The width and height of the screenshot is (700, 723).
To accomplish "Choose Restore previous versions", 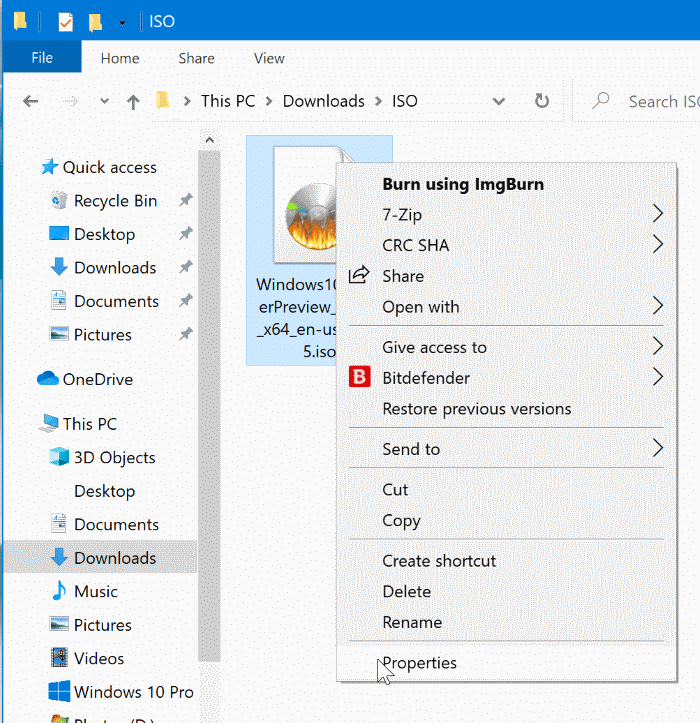I will (506, 409).
